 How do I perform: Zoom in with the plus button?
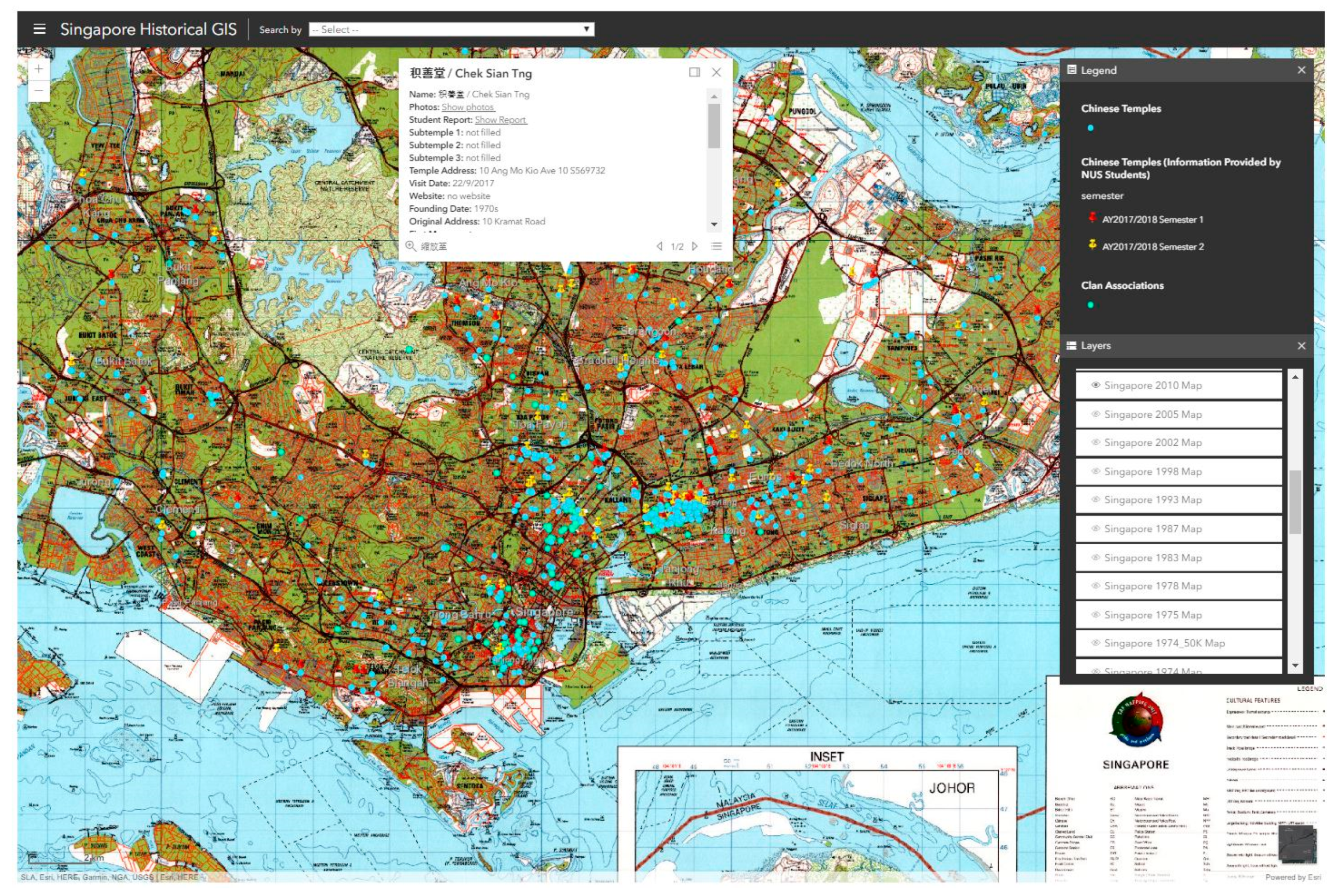39,70
